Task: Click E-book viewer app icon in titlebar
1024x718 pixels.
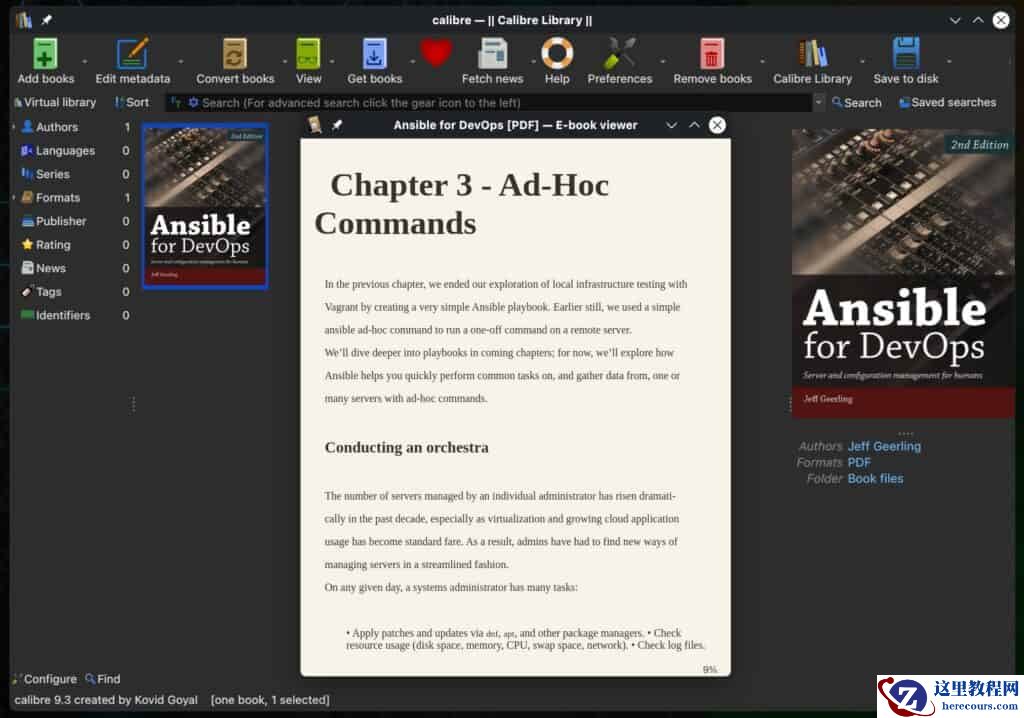Action: (315, 125)
